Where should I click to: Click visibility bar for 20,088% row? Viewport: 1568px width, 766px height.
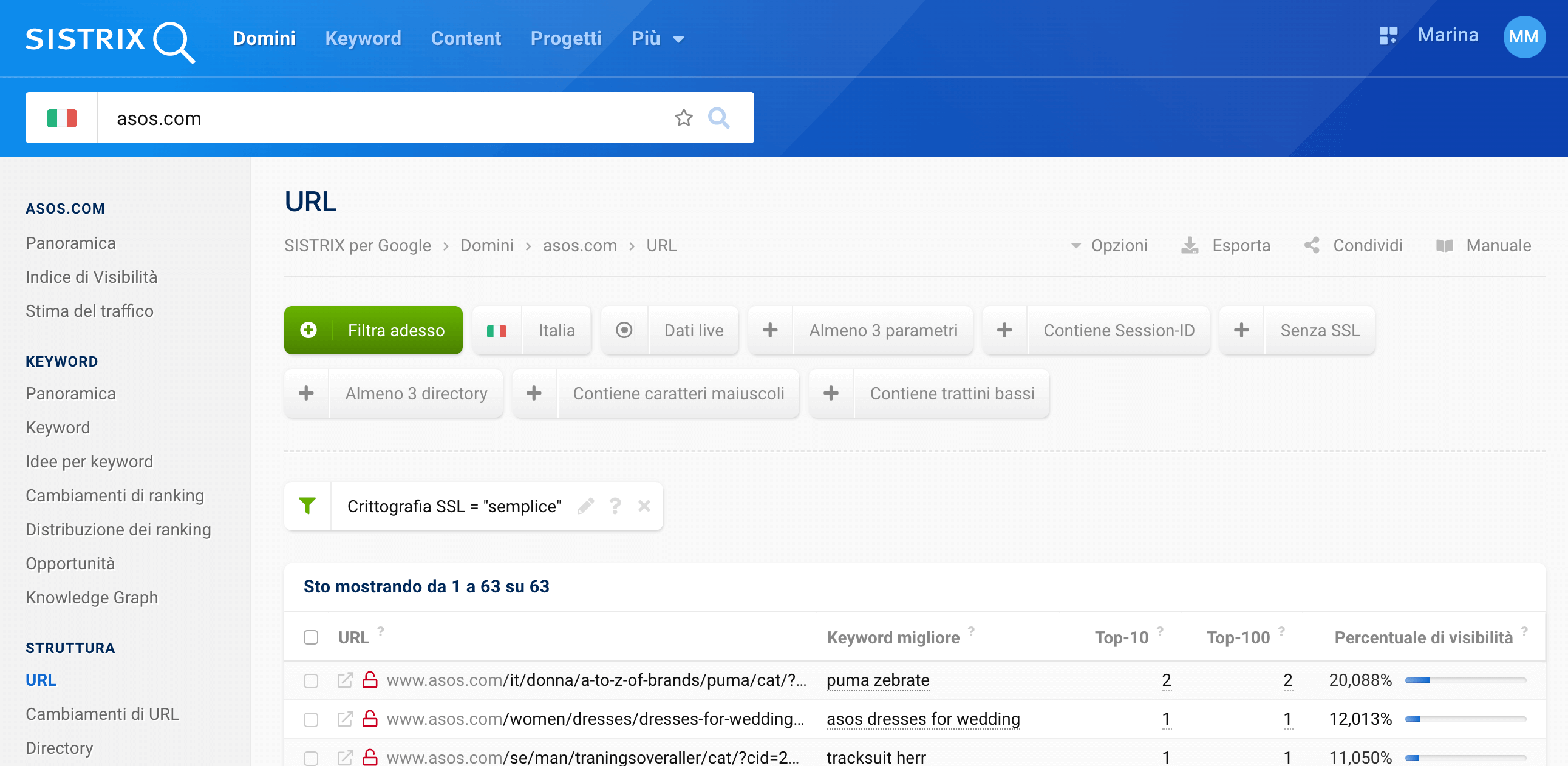click(x=1465, y=680)
